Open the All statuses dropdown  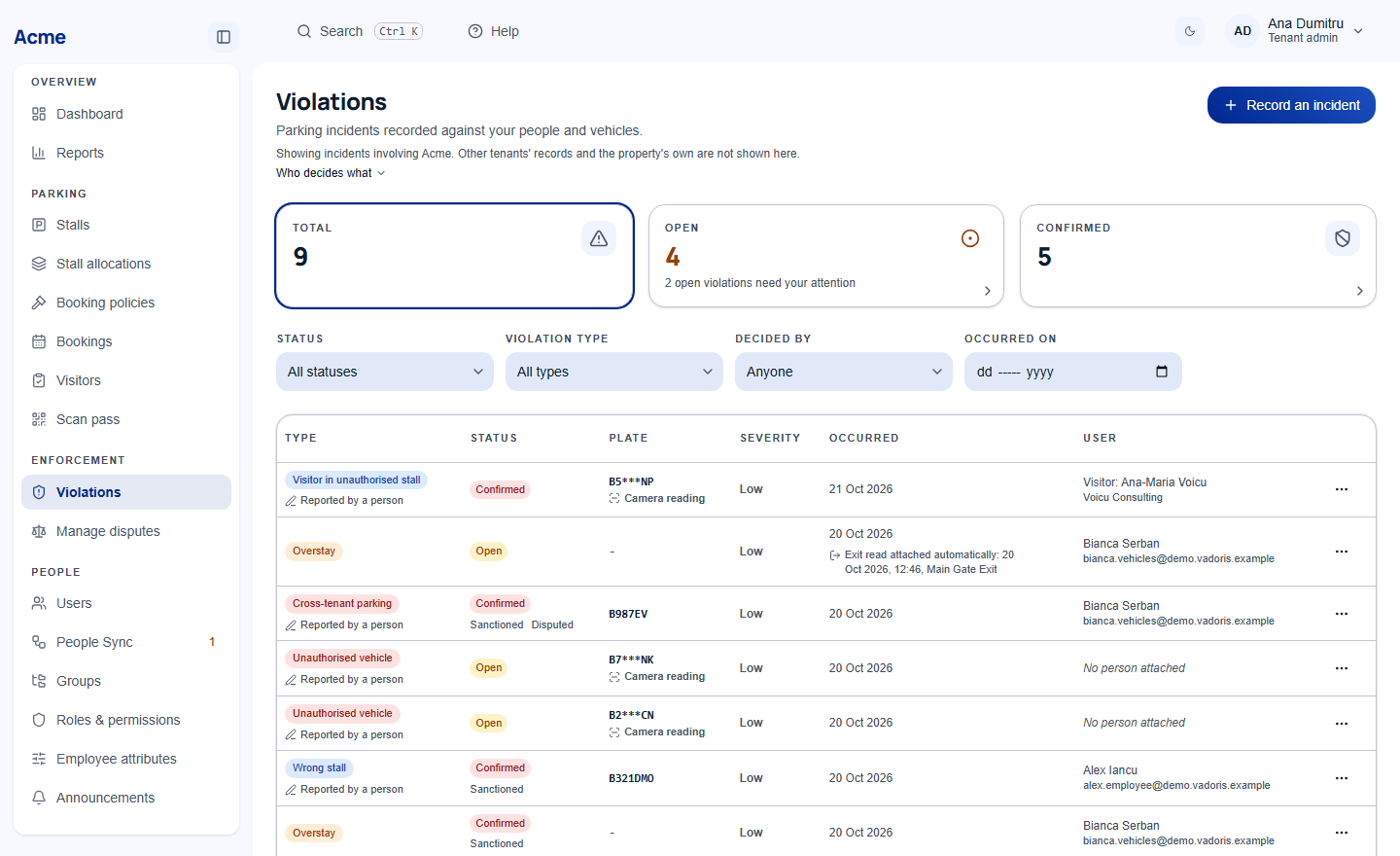pos(385,372)
